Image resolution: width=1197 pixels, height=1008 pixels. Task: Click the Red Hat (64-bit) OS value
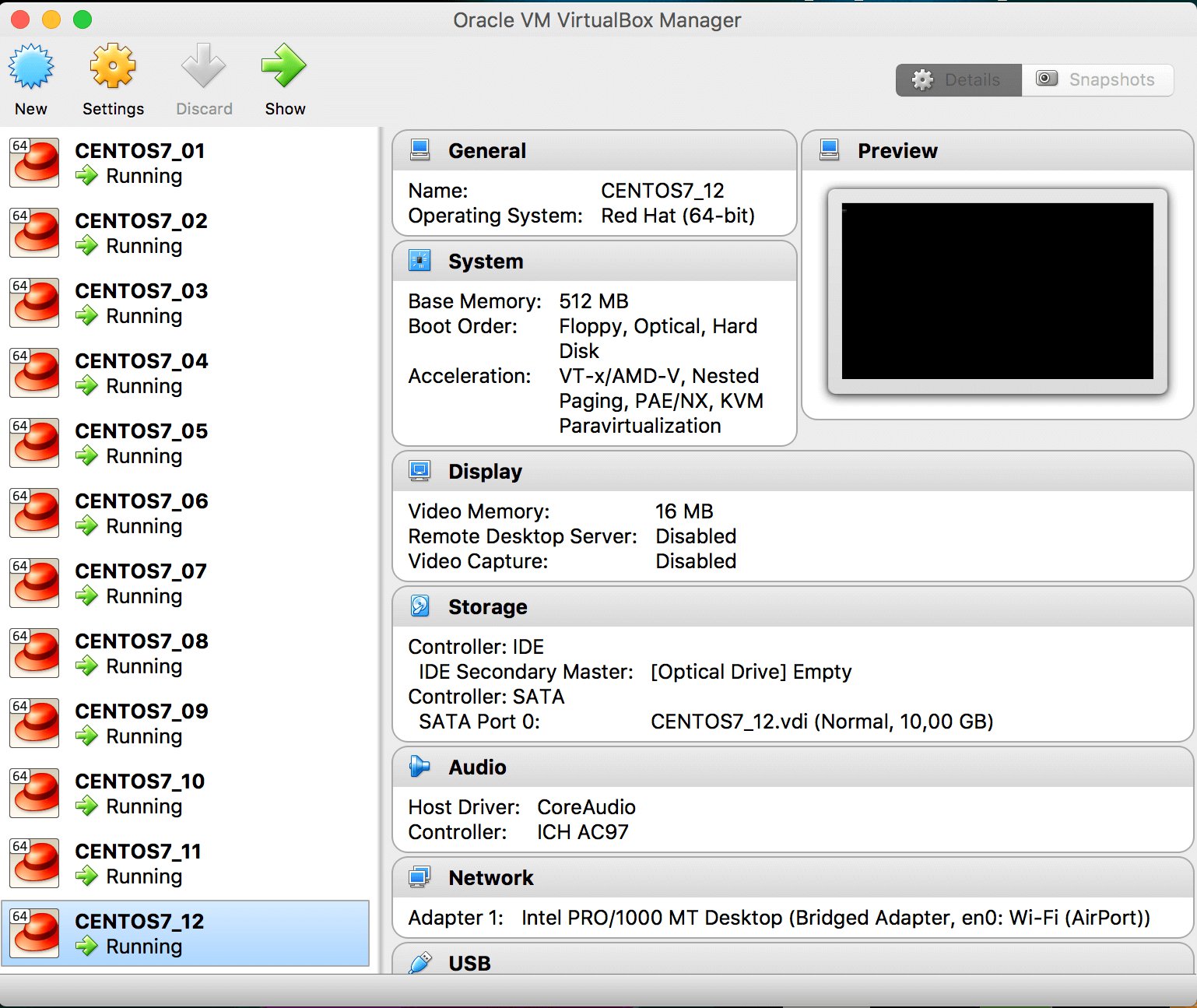678,216
